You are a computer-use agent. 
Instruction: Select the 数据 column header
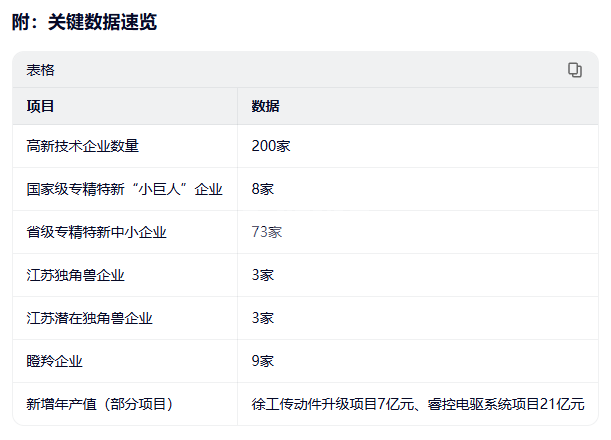click(x=265, y=106)
